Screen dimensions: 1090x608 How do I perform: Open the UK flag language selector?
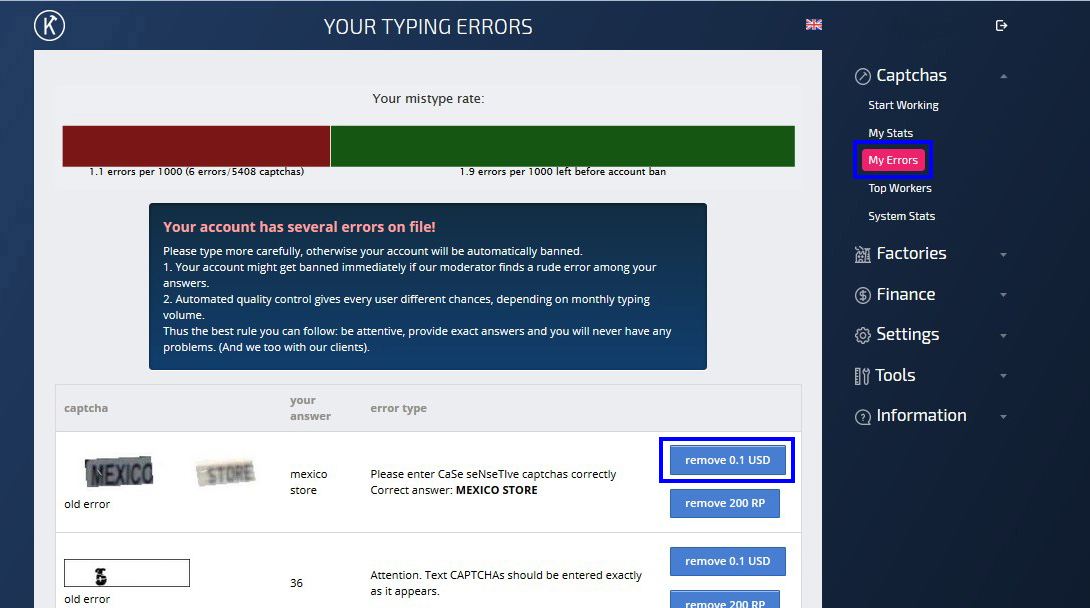813,25
